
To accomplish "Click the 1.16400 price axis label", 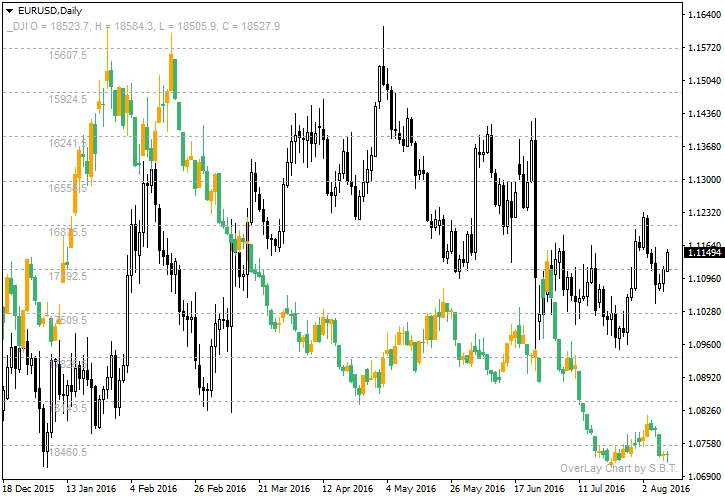I will click(x=704, y=15).
